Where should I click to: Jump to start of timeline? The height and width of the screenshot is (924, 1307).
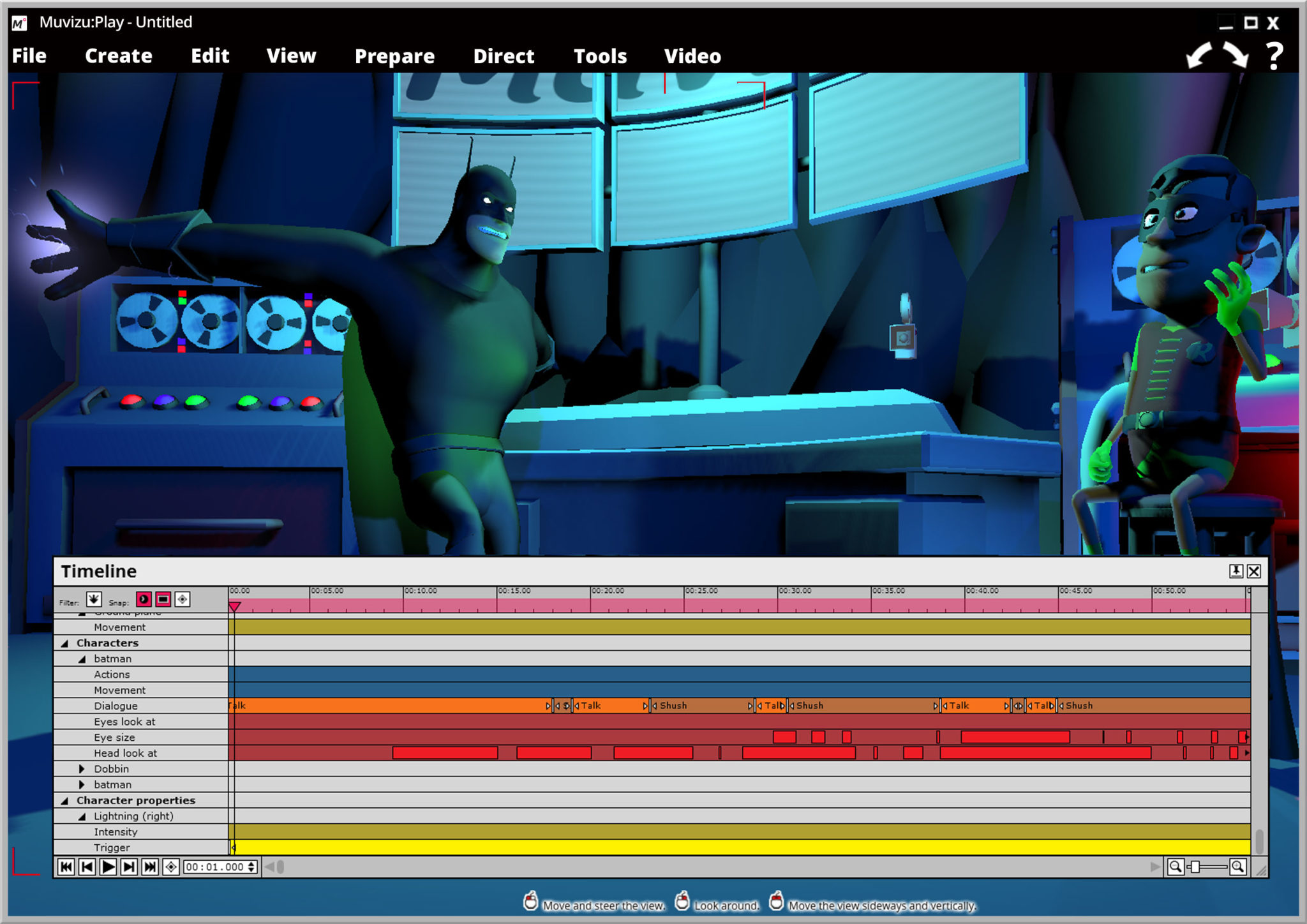(66, 867)
